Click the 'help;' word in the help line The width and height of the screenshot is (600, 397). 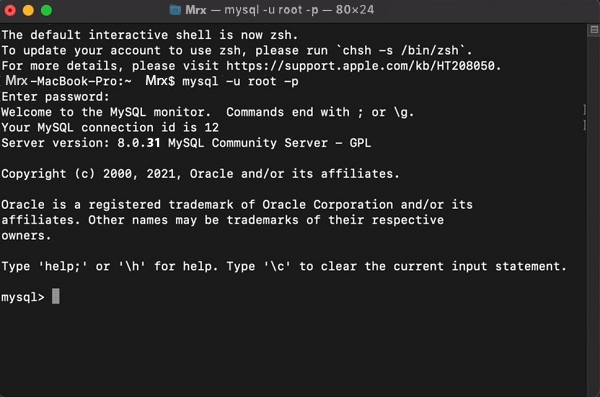point(63,266)
